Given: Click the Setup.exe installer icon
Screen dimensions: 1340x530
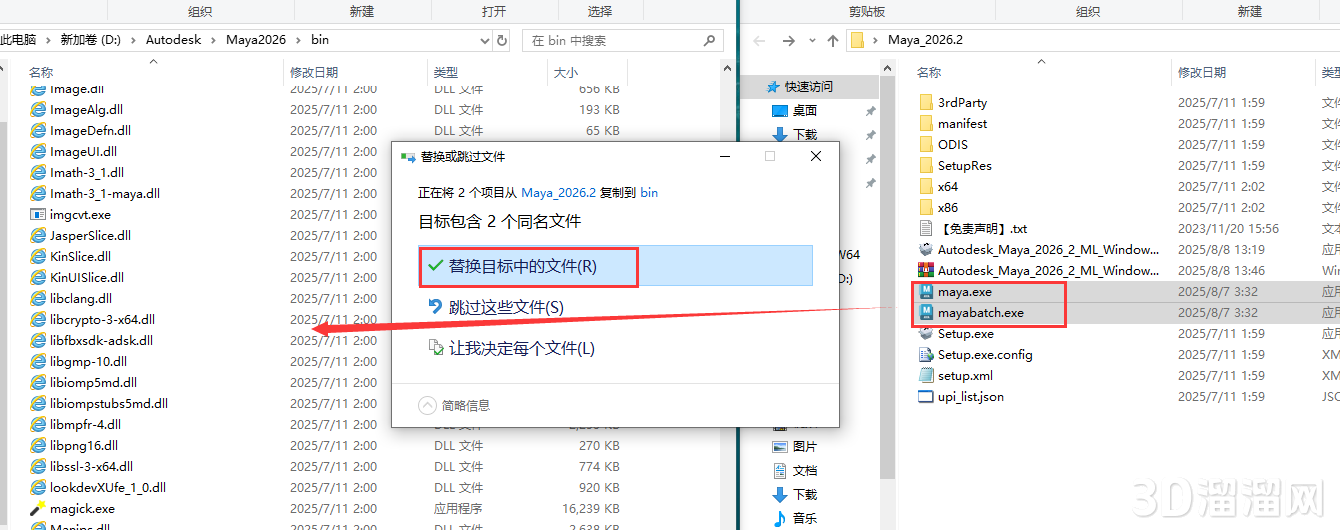Looking at the screenshot, I should [926, 334].
